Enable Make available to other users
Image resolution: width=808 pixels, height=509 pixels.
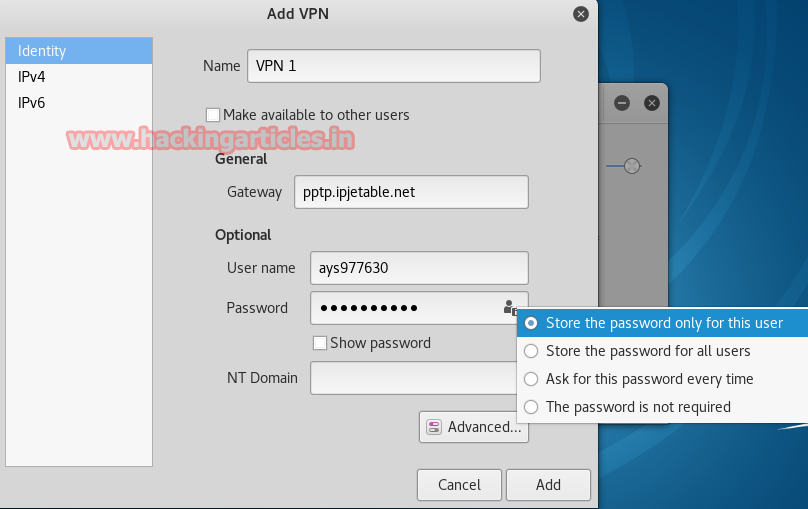tap(213, 115)
